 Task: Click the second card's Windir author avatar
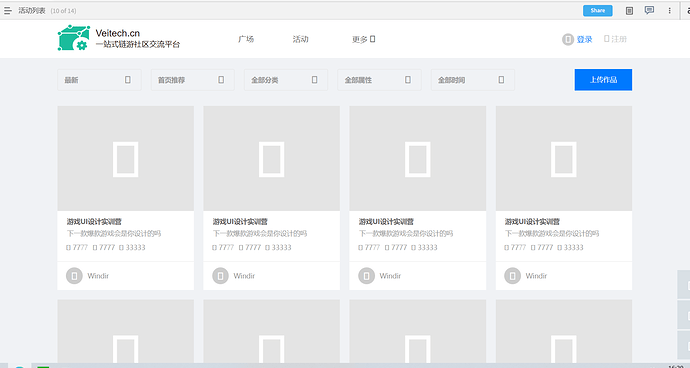220,276
